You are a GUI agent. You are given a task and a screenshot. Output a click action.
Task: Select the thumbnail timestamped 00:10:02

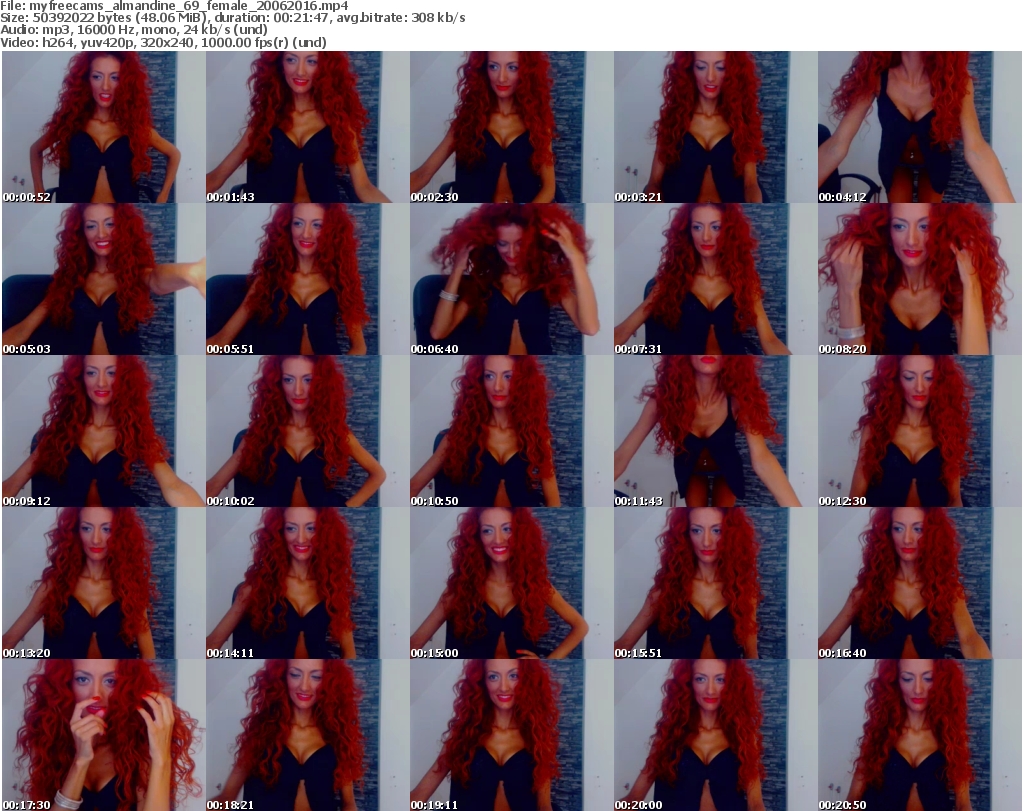pyautogui.click(x=308, y=432)
